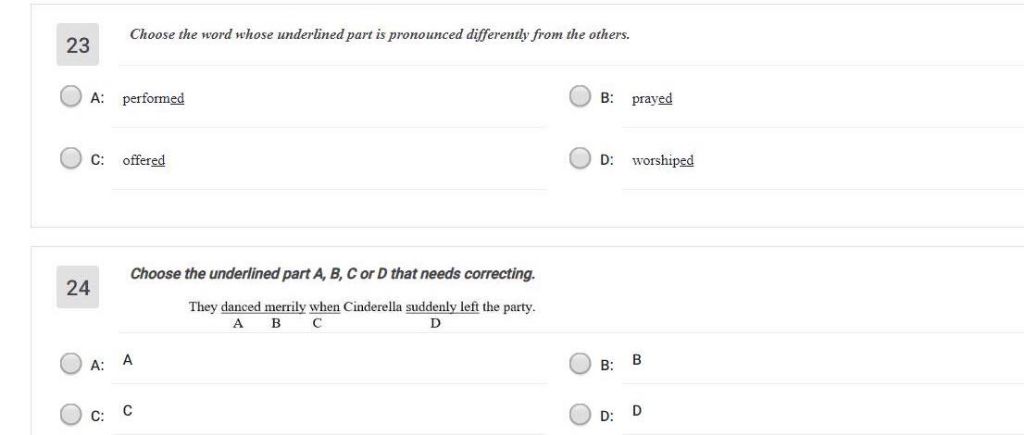This screenshot has height=435, width=1024.
Task: Click the question number 23 badge
Action: 78,46
